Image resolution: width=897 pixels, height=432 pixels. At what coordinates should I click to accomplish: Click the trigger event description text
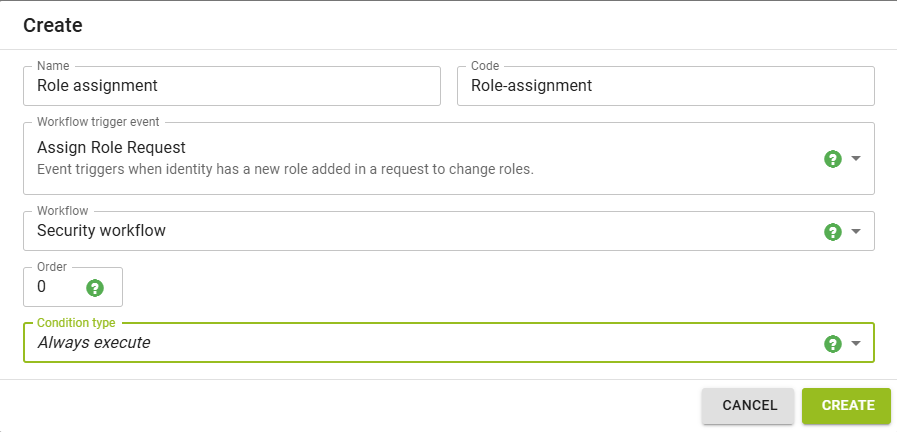(285, 169)
